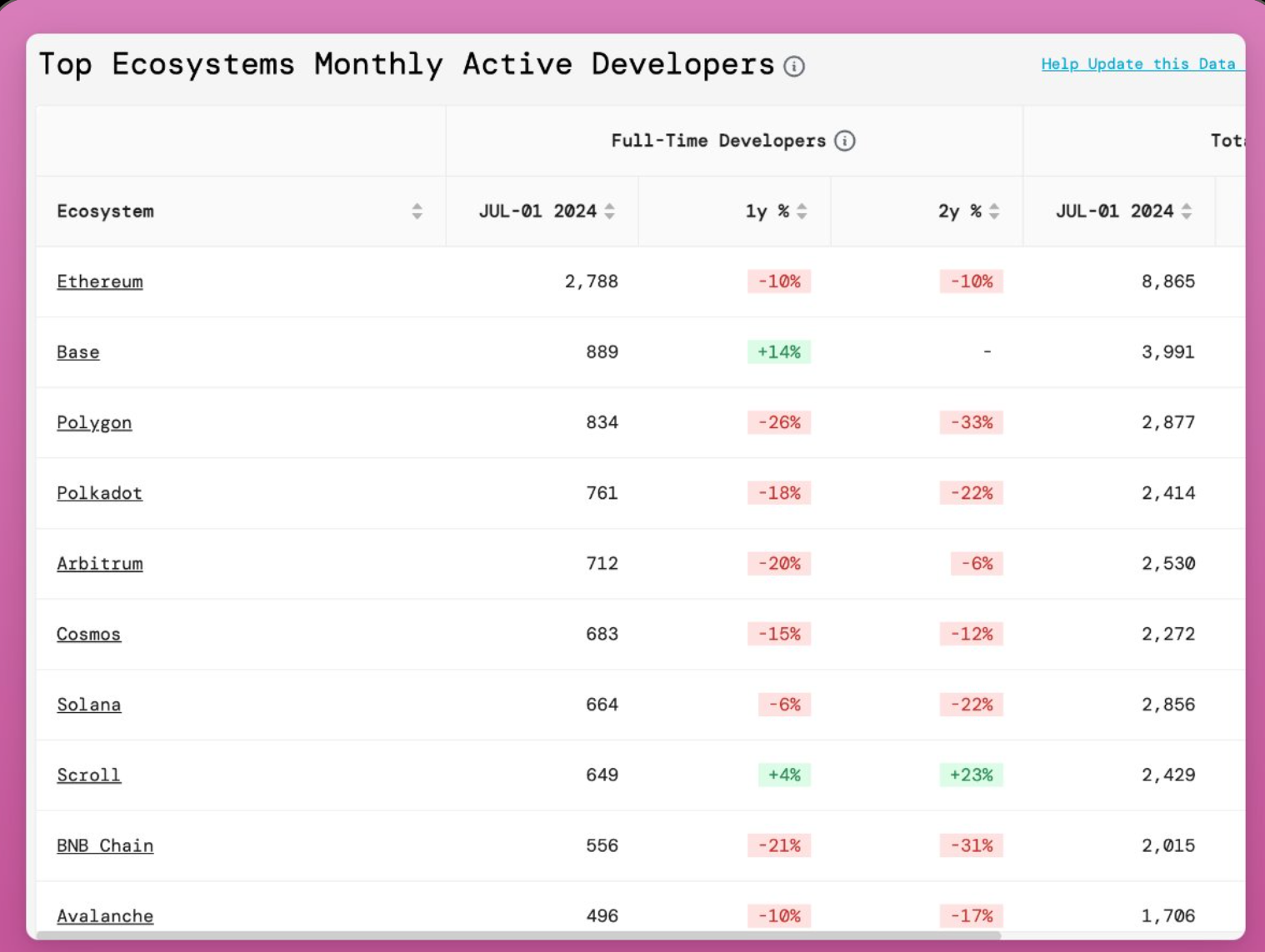Click Arbitrum's -6% 2y badge
Screen dimensions: 1265x952
(x=977, y=564)
